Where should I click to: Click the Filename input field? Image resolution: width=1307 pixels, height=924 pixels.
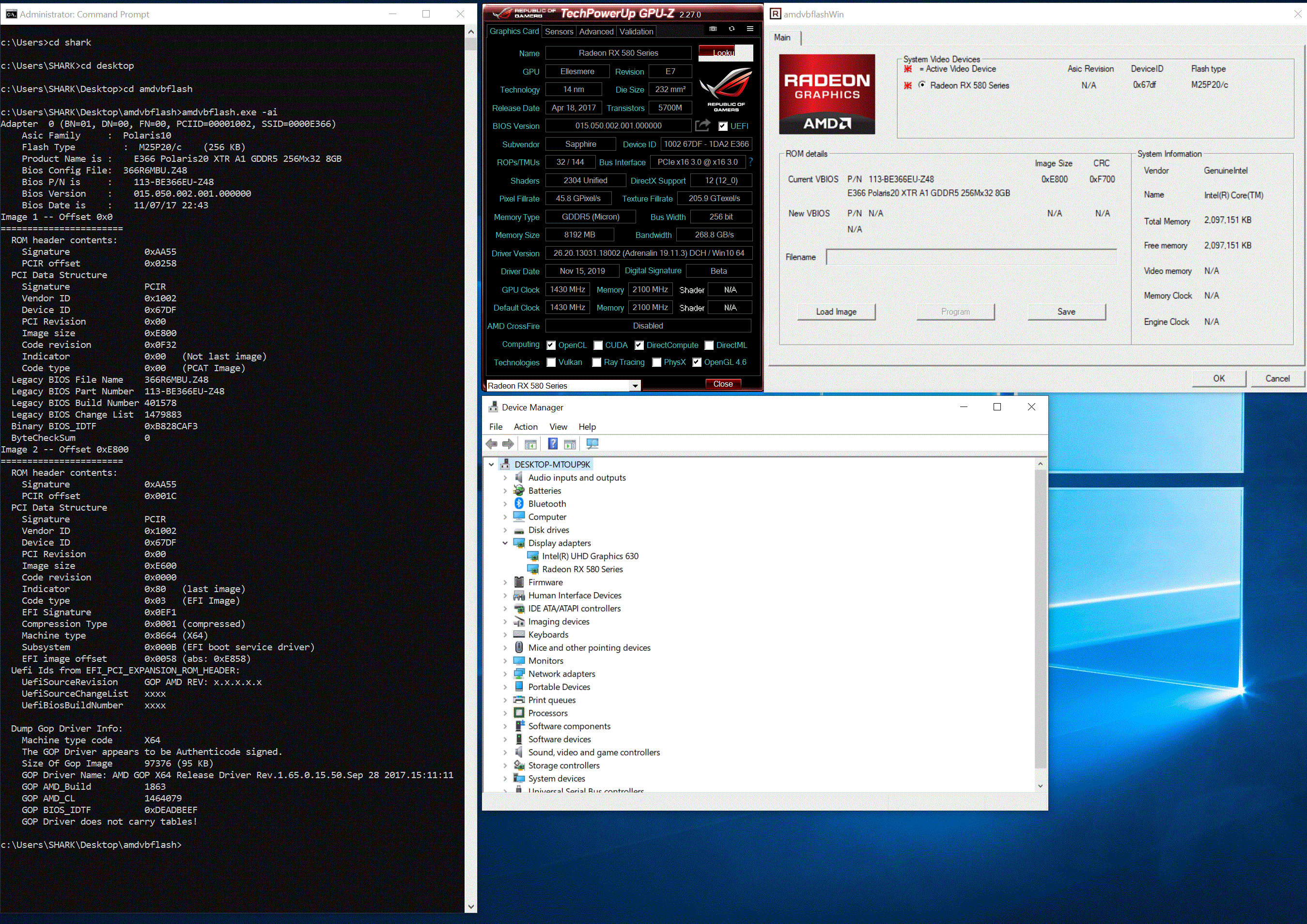click(971, 257)
